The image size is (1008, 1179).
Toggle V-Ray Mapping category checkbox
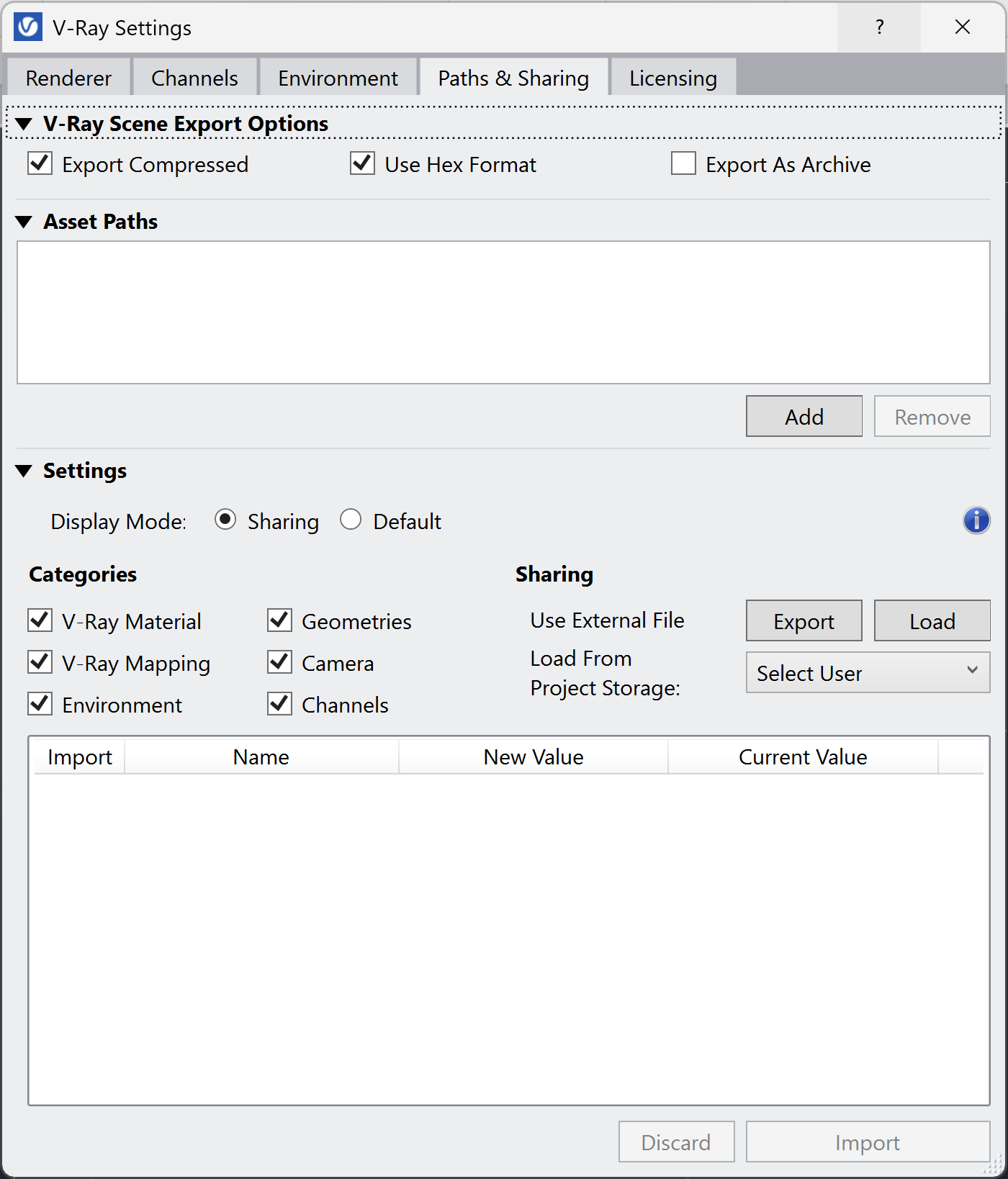[40, 662]
